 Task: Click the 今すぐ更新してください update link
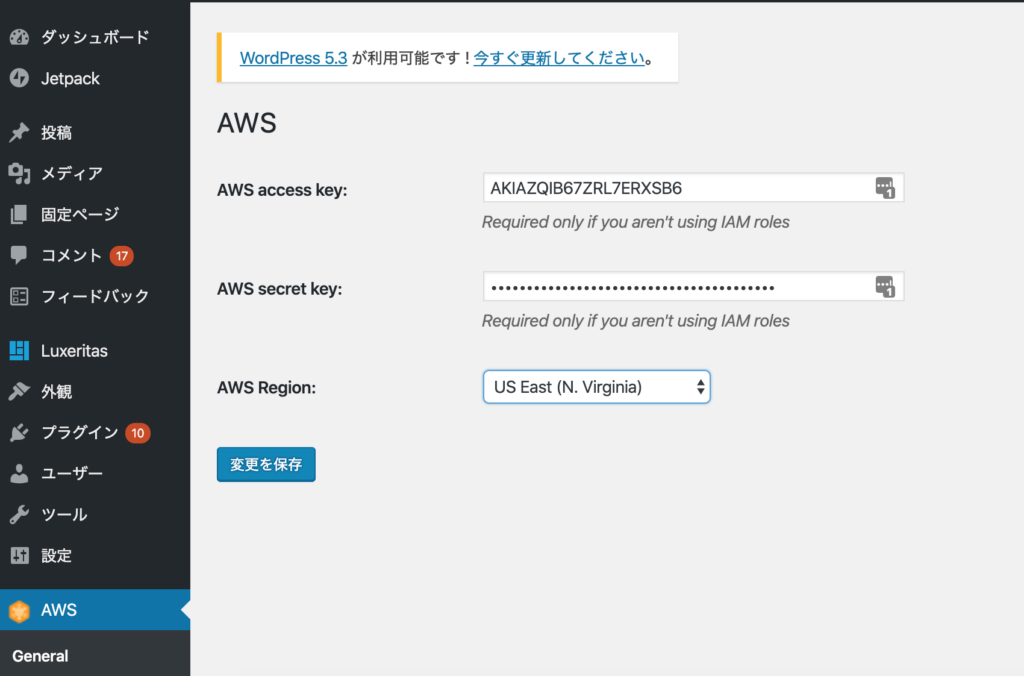[559, 58]
